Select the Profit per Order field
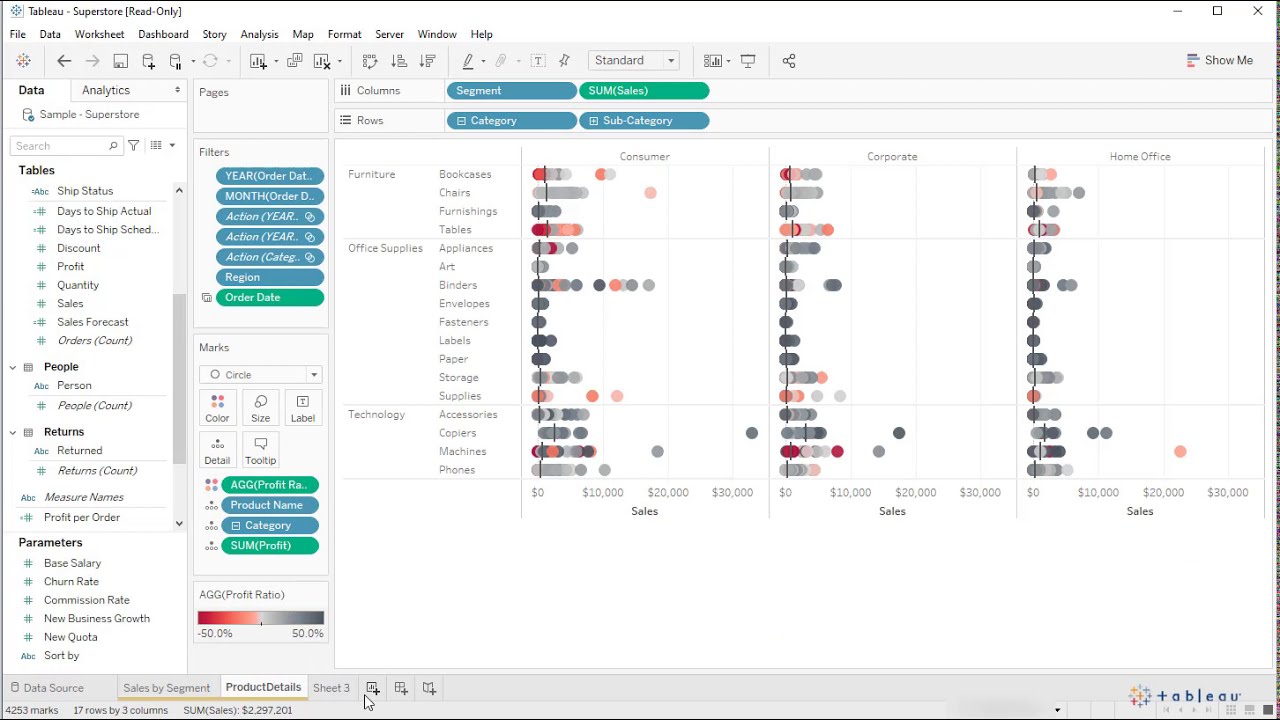Image resolution: width=1280 pixels, height=720 pixels. 82,517
